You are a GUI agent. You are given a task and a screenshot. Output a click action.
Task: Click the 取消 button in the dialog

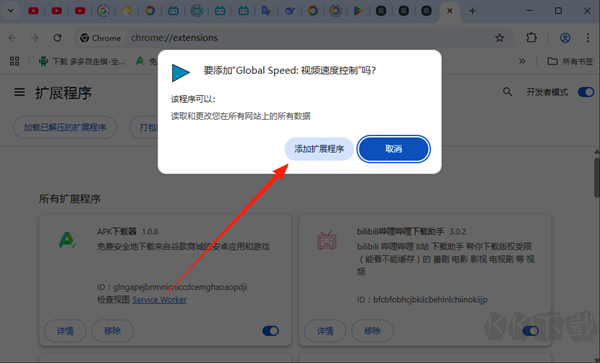coord(393,149)
